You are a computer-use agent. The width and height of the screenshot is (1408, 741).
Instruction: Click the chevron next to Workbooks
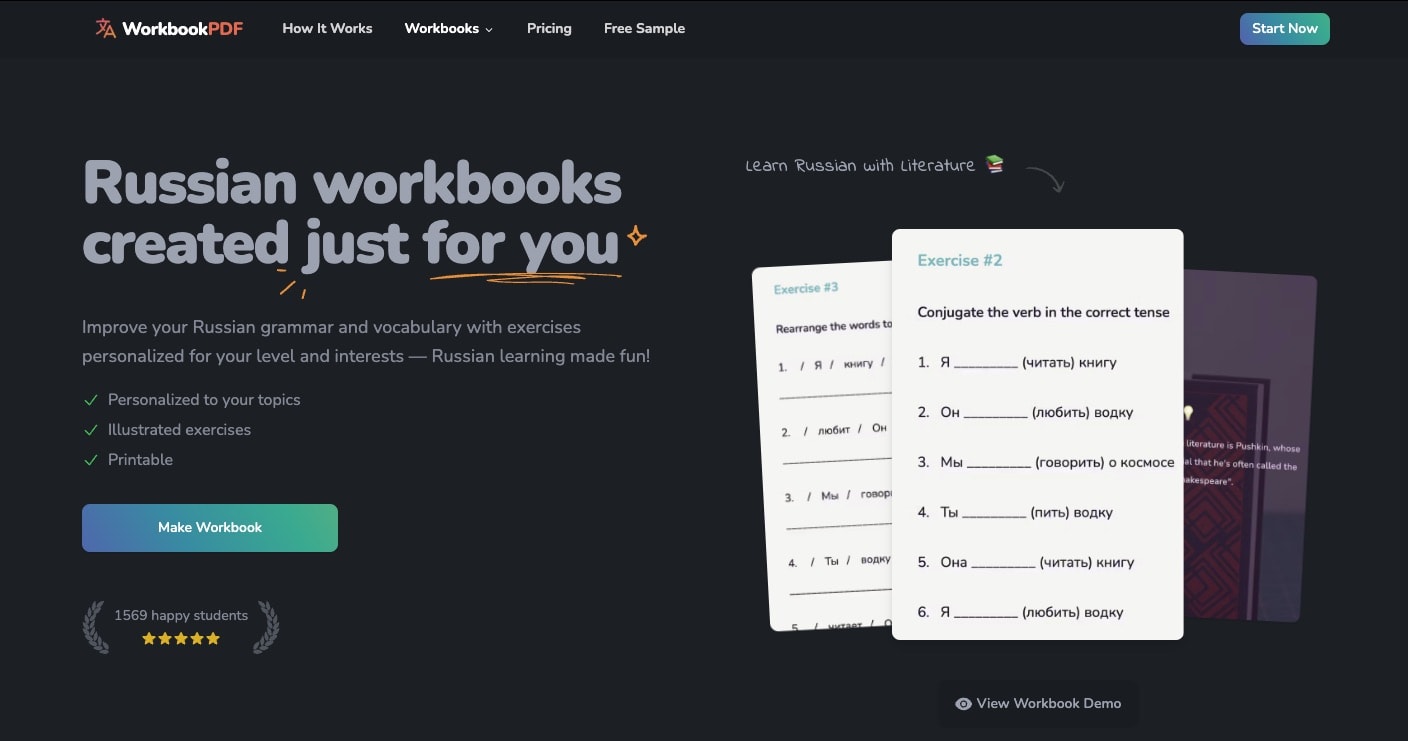(489, 30)
